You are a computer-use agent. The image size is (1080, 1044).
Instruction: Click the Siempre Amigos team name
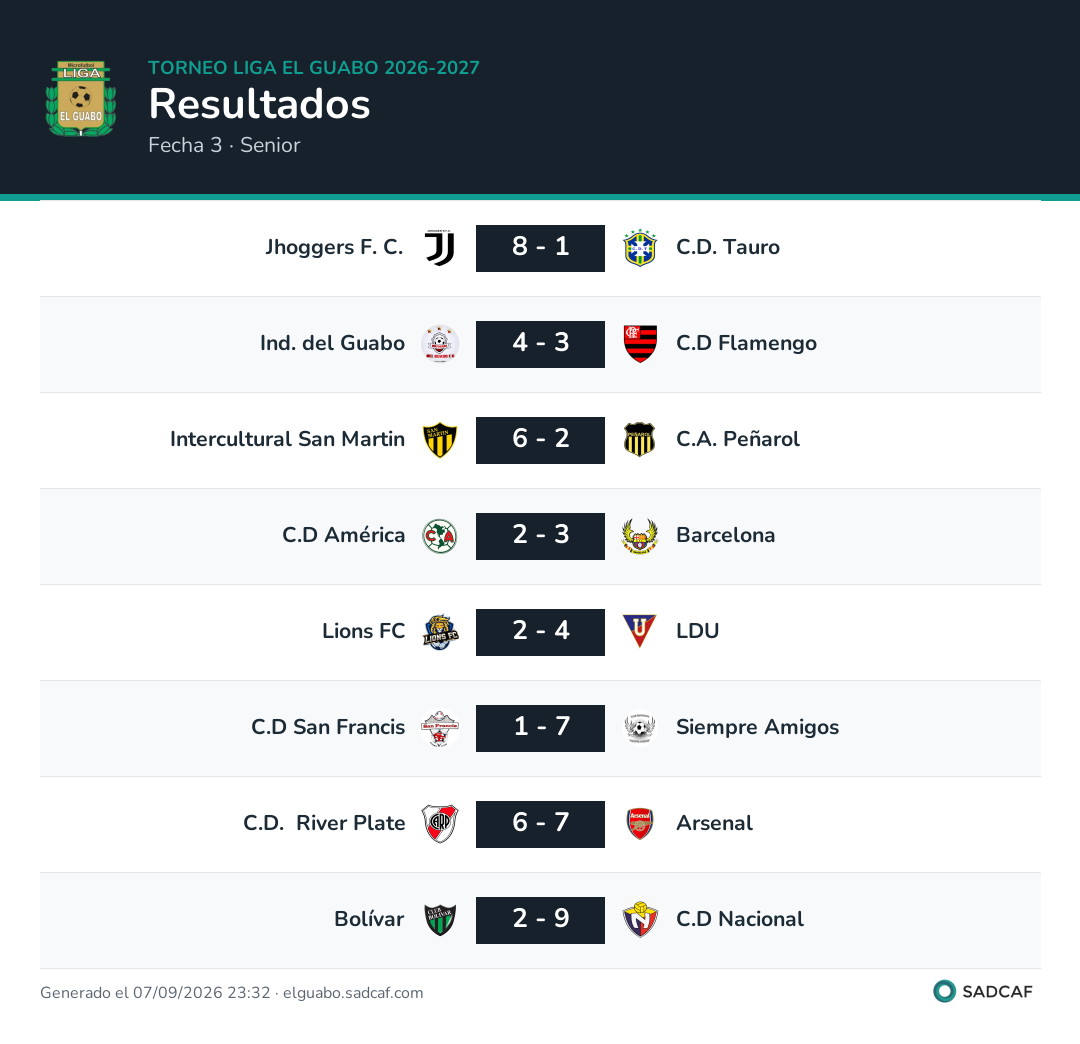[757, 727]
